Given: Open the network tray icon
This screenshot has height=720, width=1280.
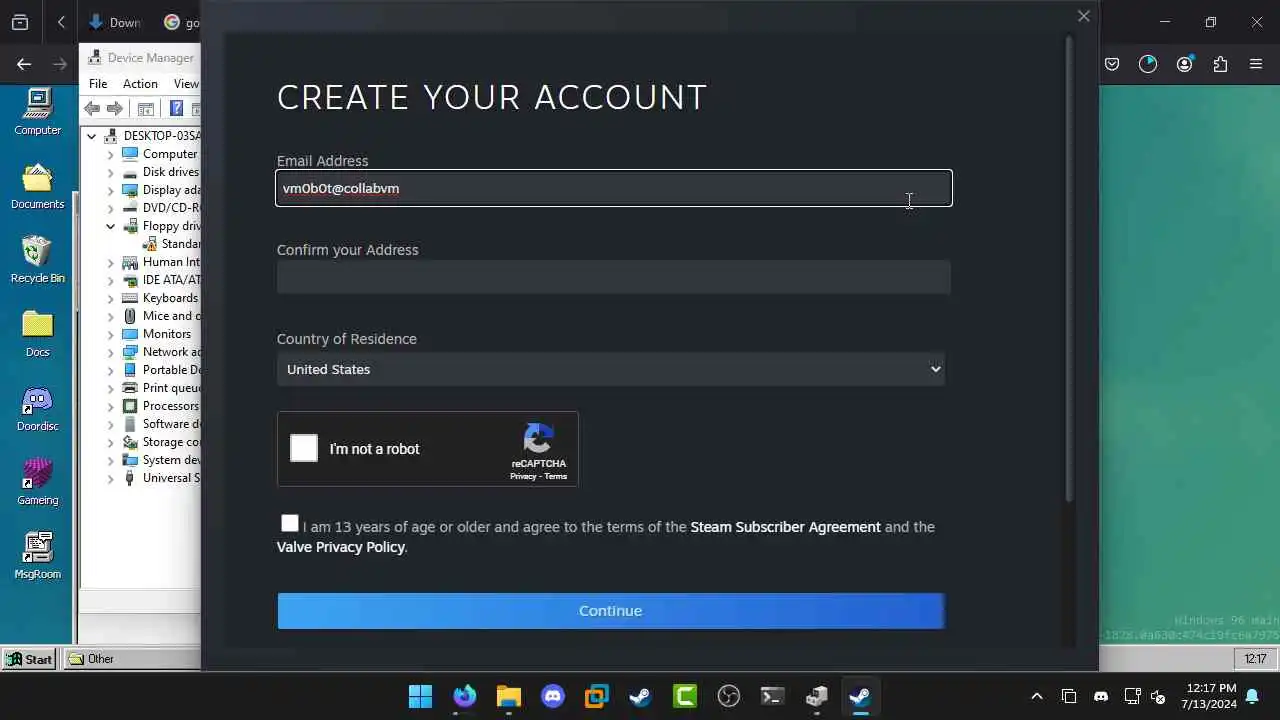Looking at the screenshot, I should 1132,696.
